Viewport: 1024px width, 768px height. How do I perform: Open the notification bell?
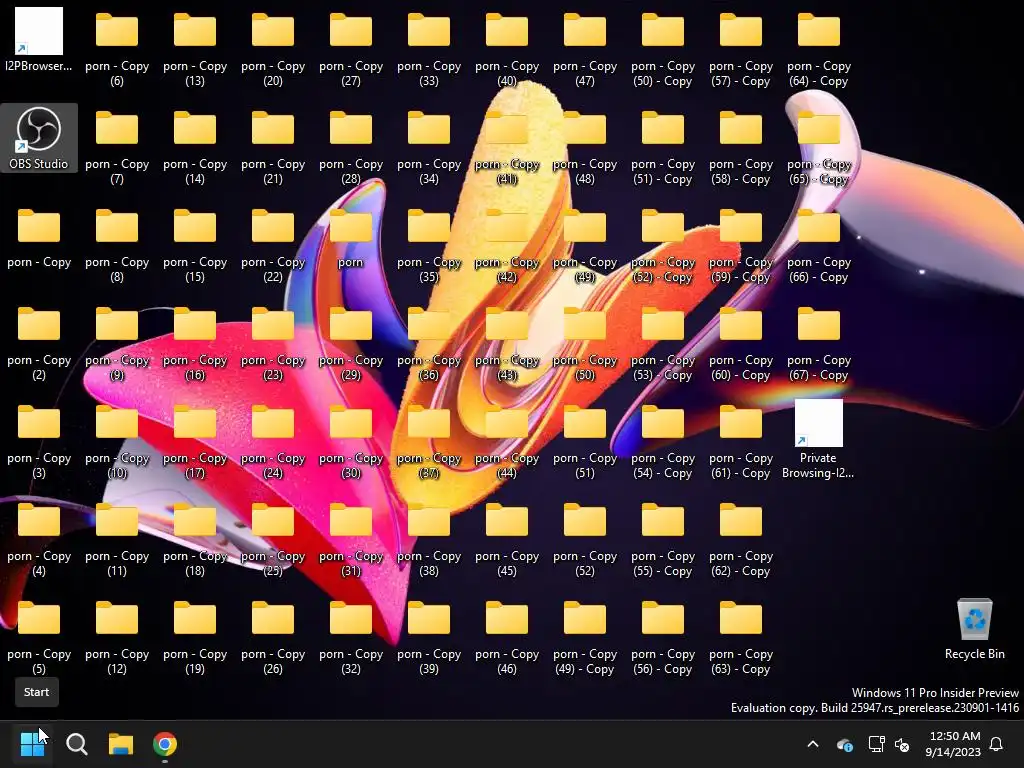click(996, 744)
